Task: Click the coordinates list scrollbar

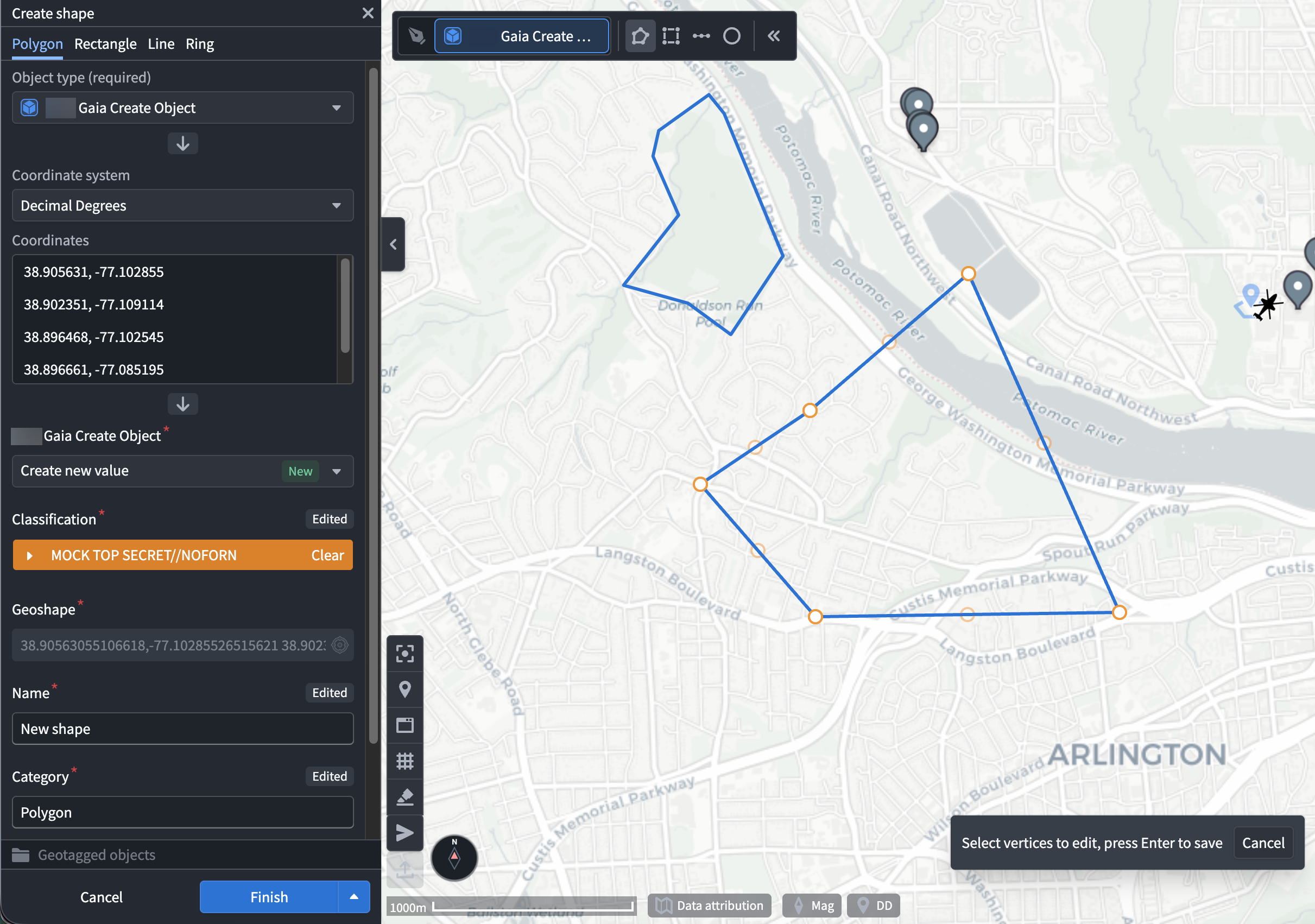Action: tap(345, 305)
